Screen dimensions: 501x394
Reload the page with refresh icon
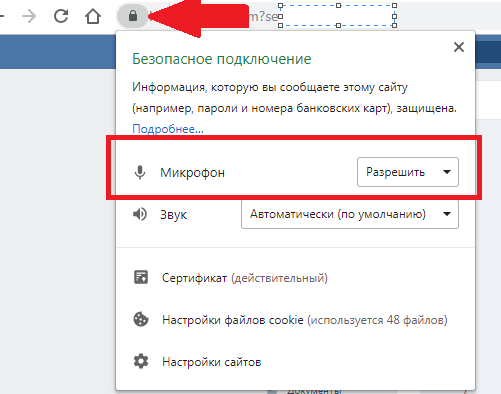click(61, 16)
